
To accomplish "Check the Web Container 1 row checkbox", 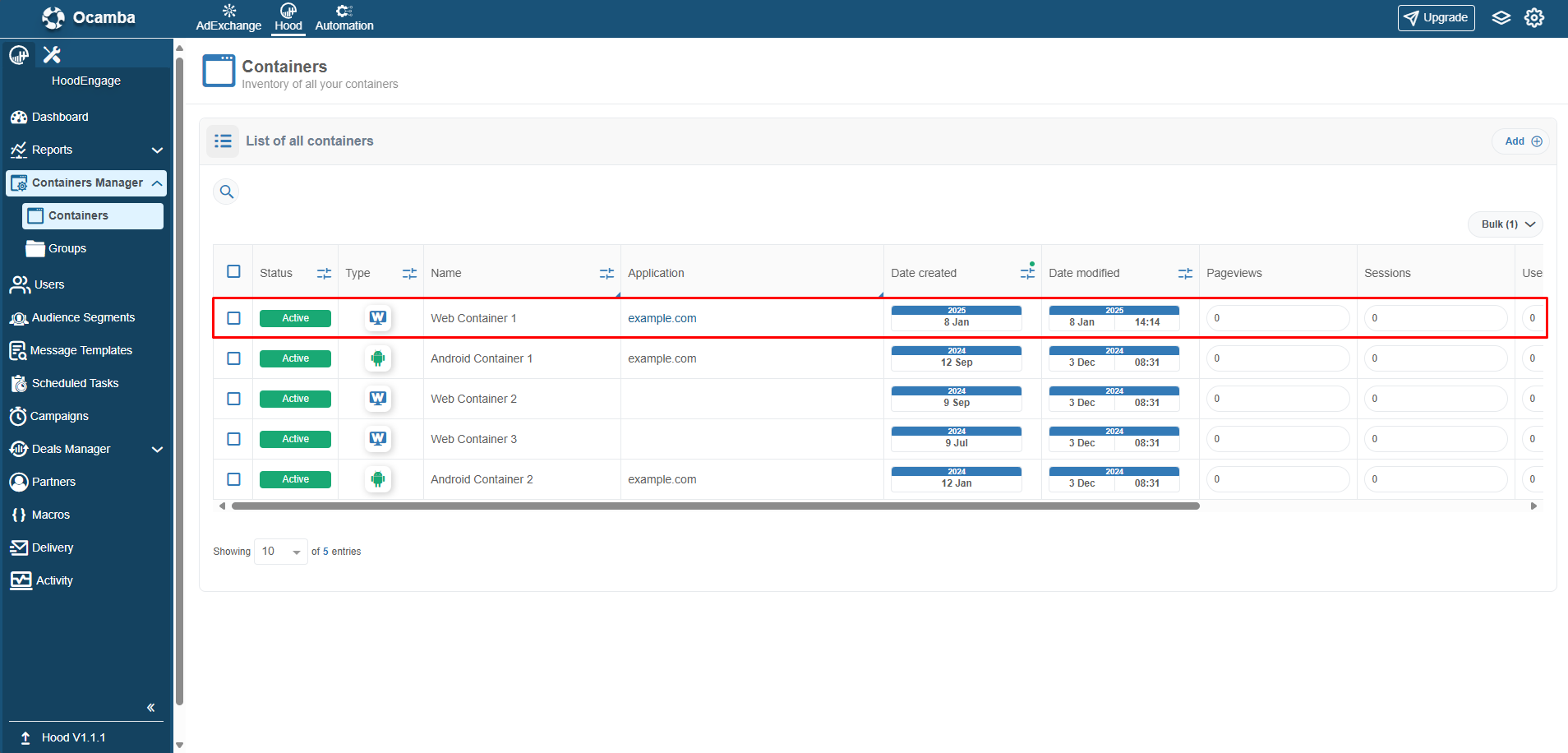I will (x=233, y=318).
